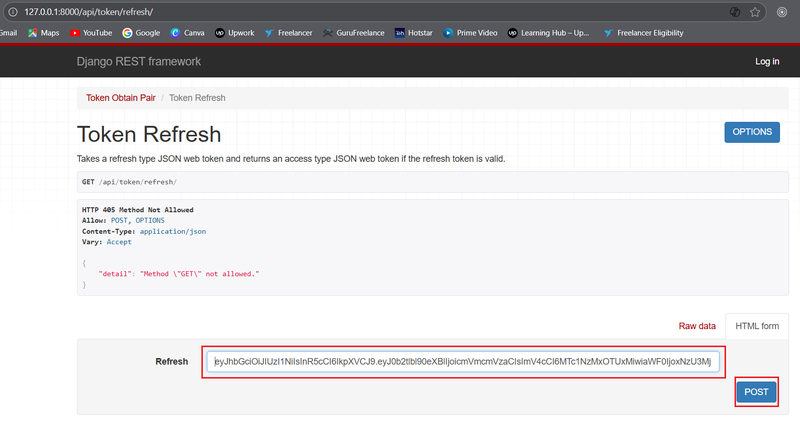Open the Prime Video bookmark

[470, 33]
